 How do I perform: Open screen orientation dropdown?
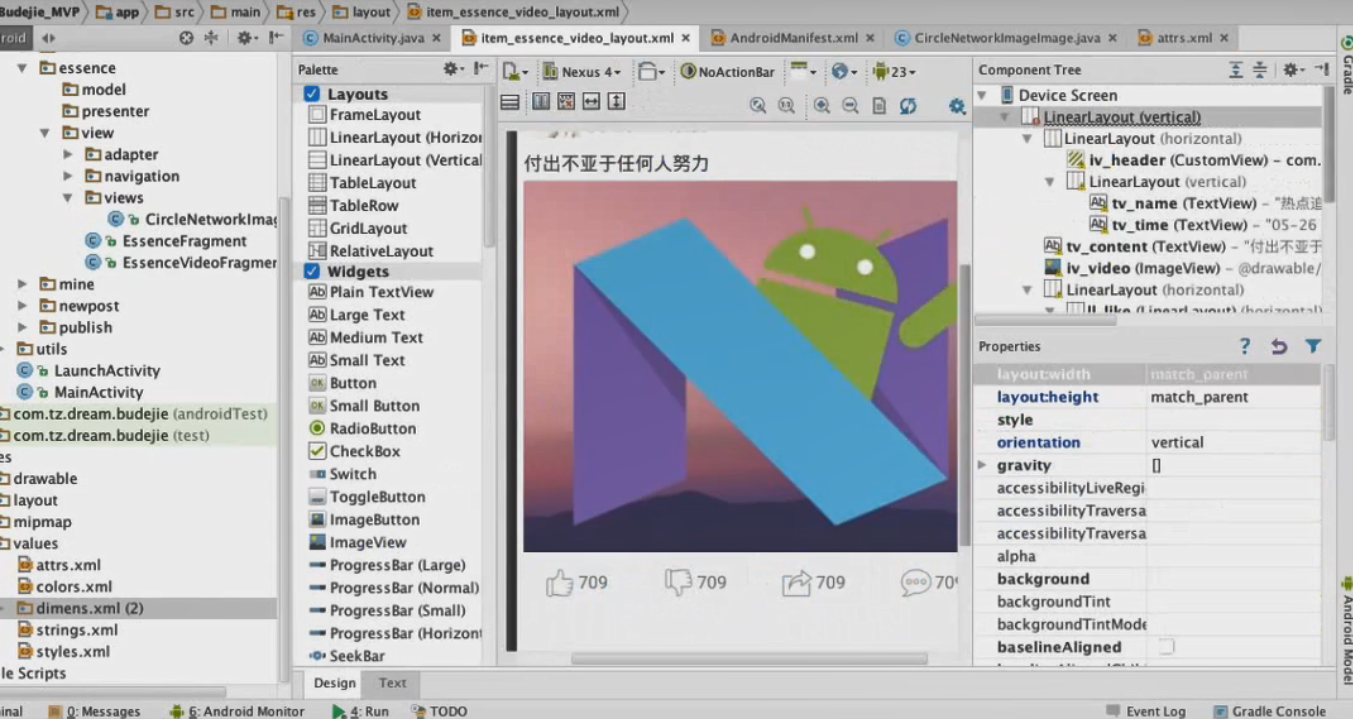coord(652,71)
